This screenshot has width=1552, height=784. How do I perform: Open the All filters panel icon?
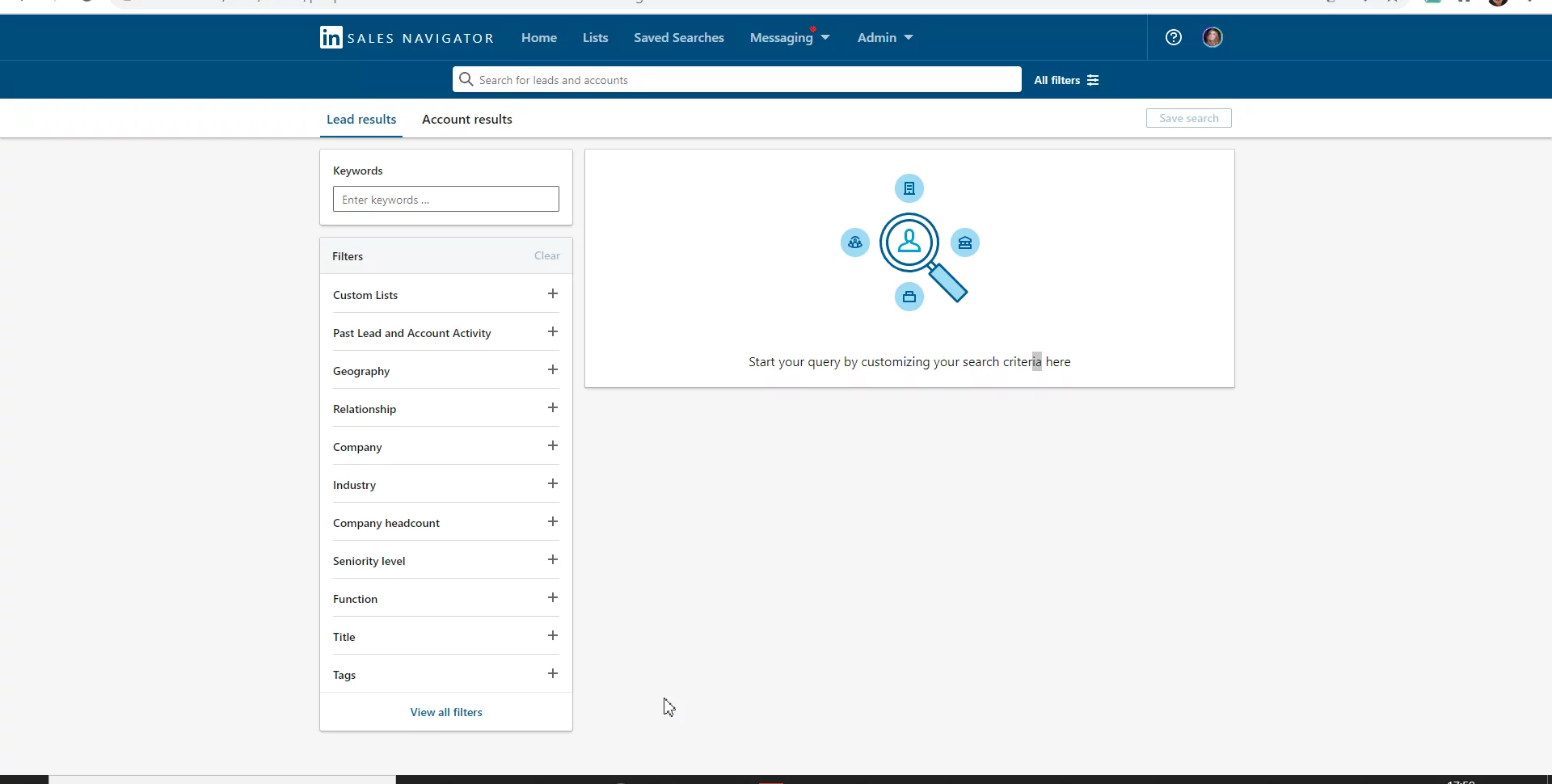(x=1093, y=80)
